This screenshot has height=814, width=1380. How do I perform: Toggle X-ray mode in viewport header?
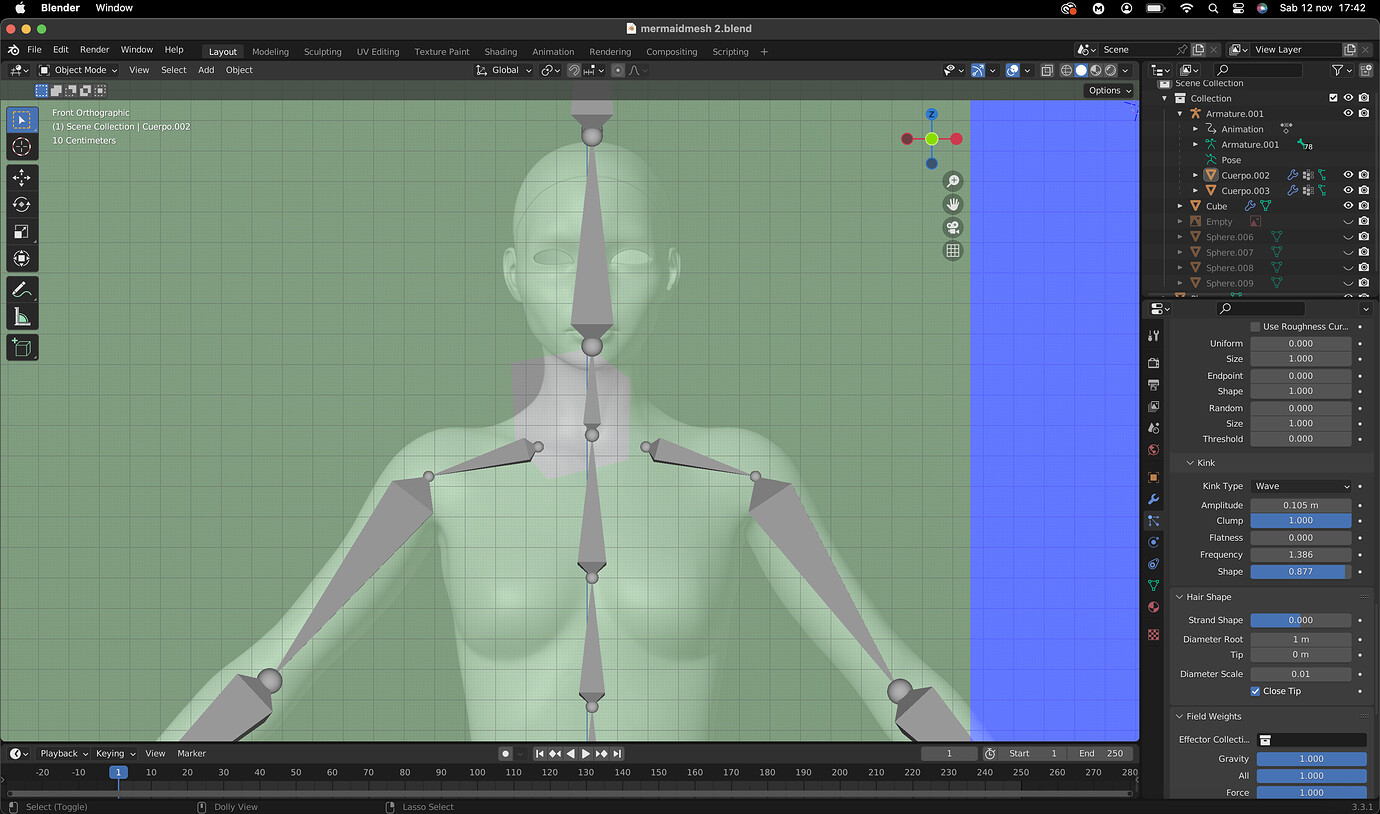[x=1047, y=70]
